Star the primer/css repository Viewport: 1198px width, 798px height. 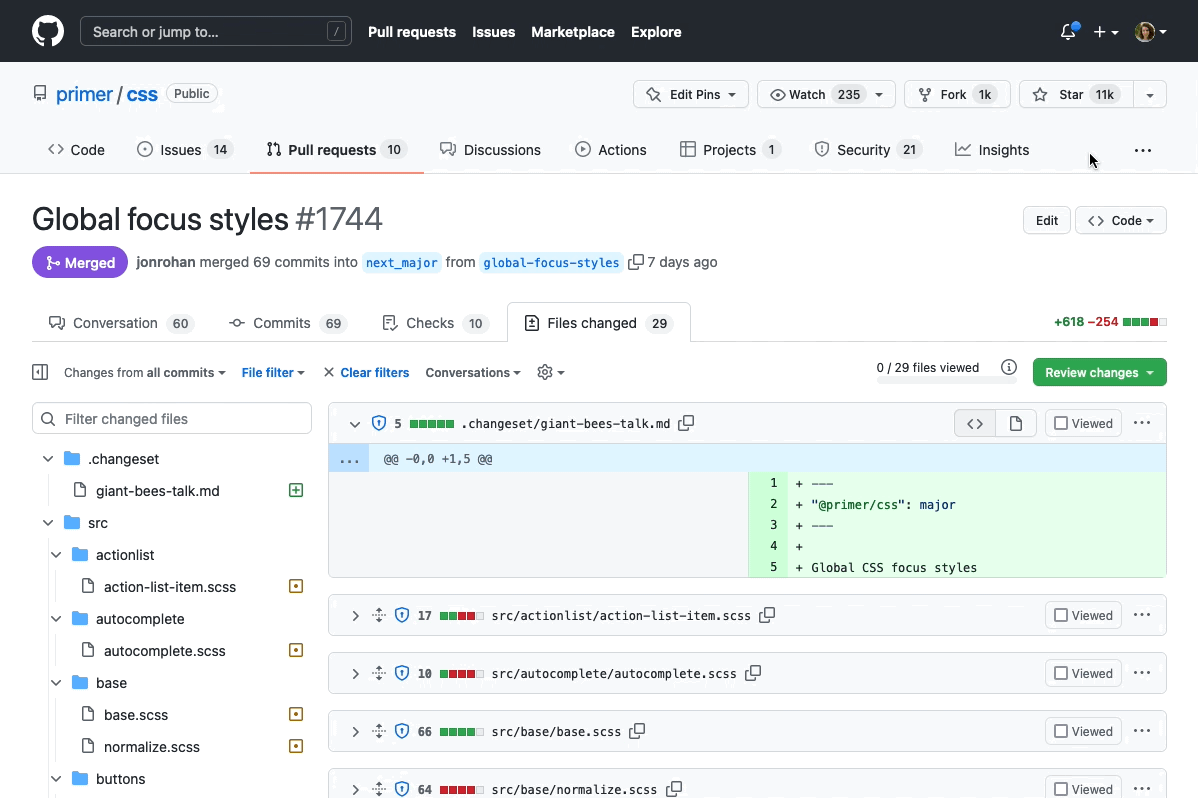pos(1076,94)
